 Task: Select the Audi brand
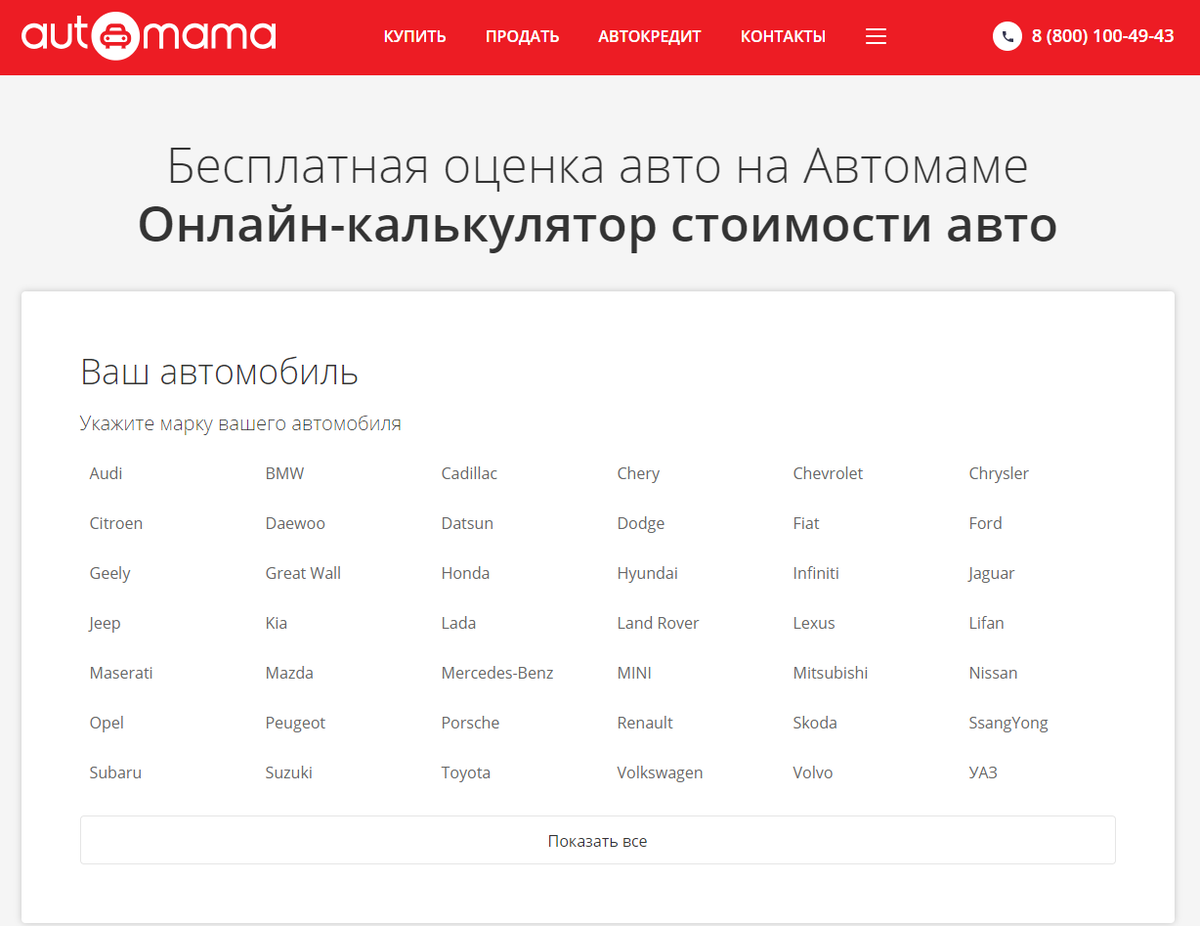point(106,473)
